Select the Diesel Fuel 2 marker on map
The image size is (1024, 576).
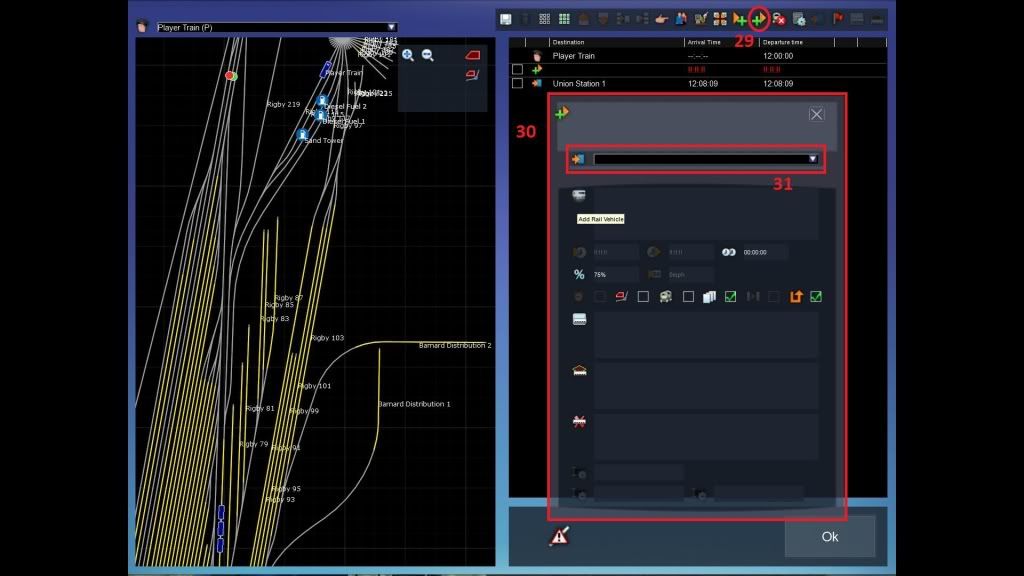(321, 101)
